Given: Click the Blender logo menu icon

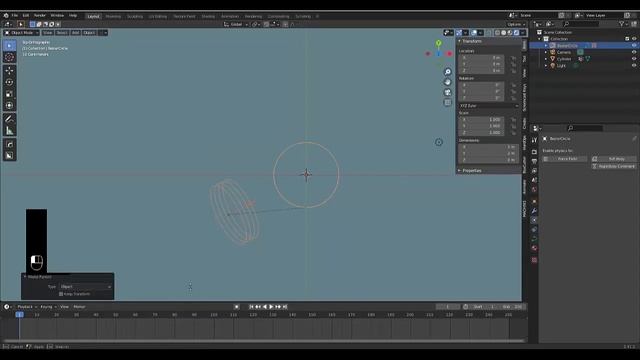Looking at the screenshot, I should [6, 16].
